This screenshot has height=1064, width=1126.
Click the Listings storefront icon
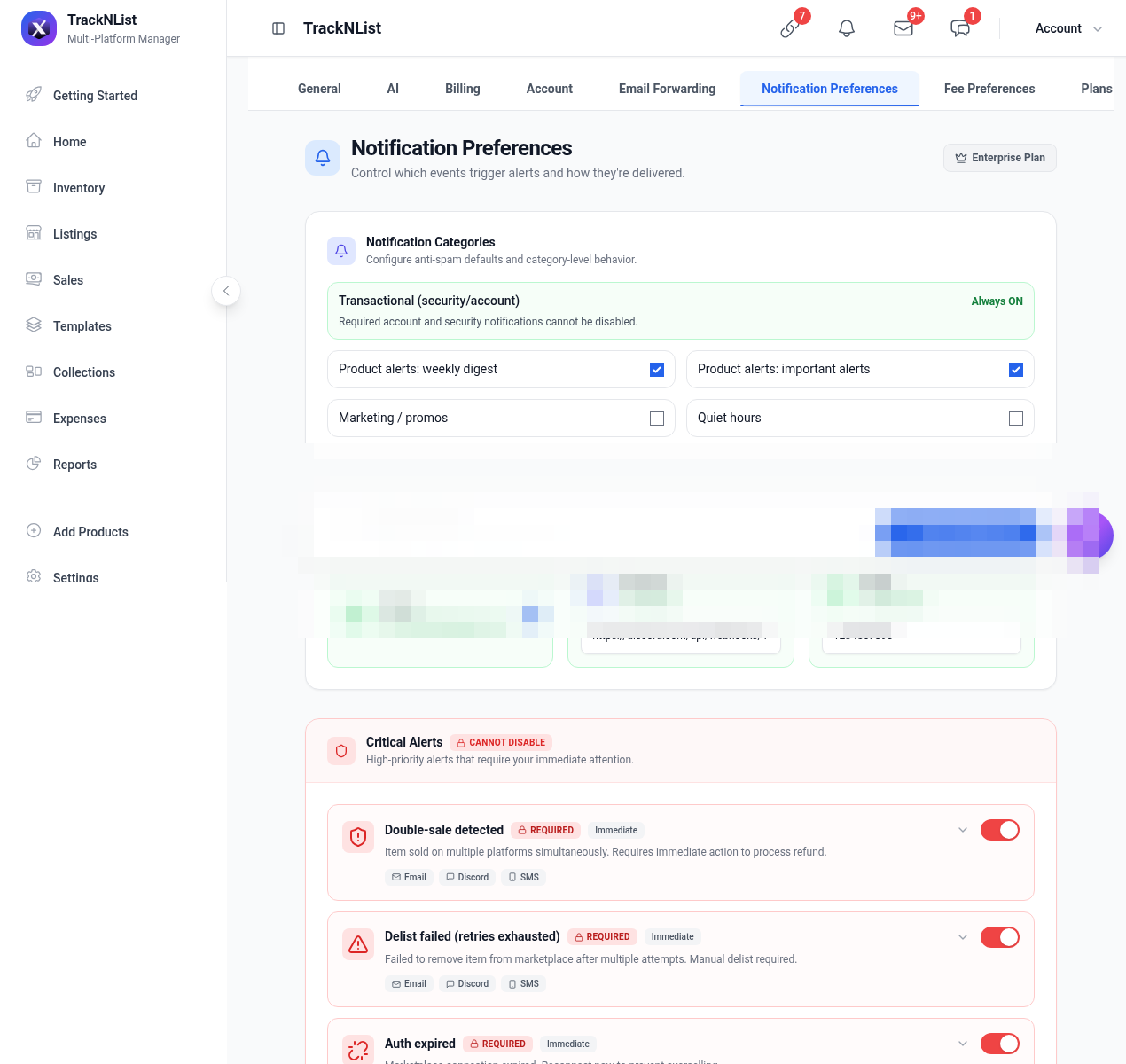34,233
